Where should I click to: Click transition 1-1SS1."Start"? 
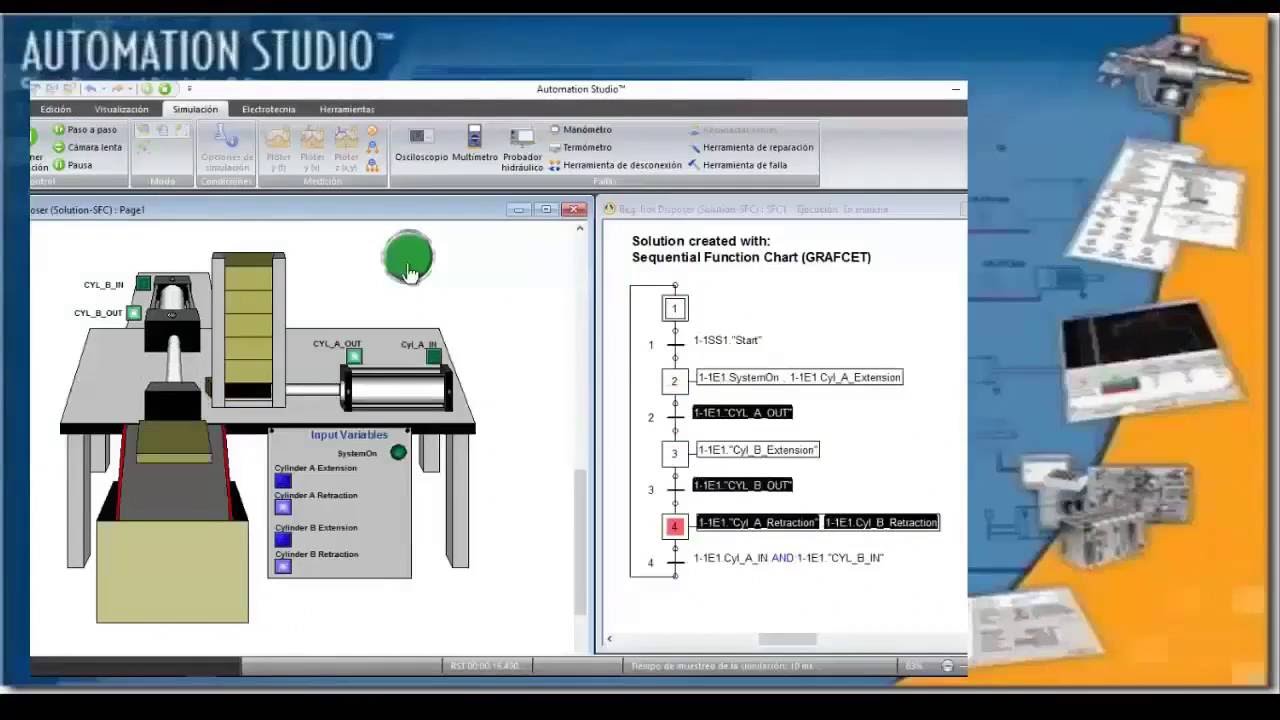pos(727,340)
